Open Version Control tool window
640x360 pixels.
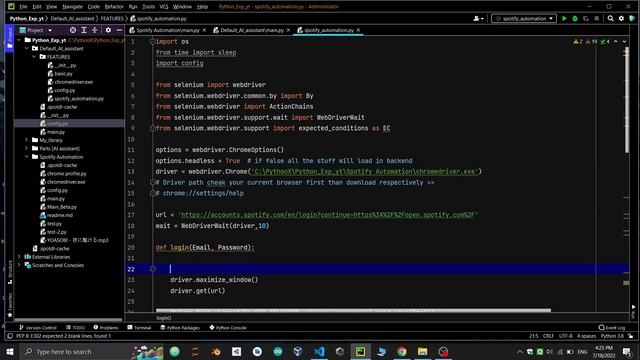coord(38,327)
